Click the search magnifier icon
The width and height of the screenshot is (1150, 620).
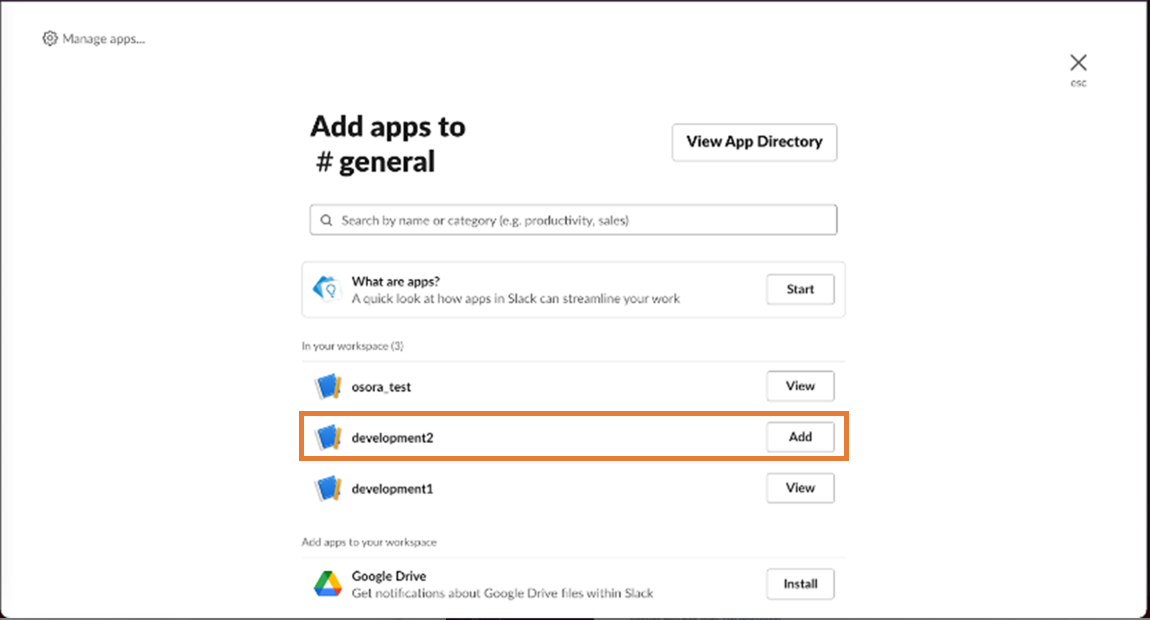(326, 220)
